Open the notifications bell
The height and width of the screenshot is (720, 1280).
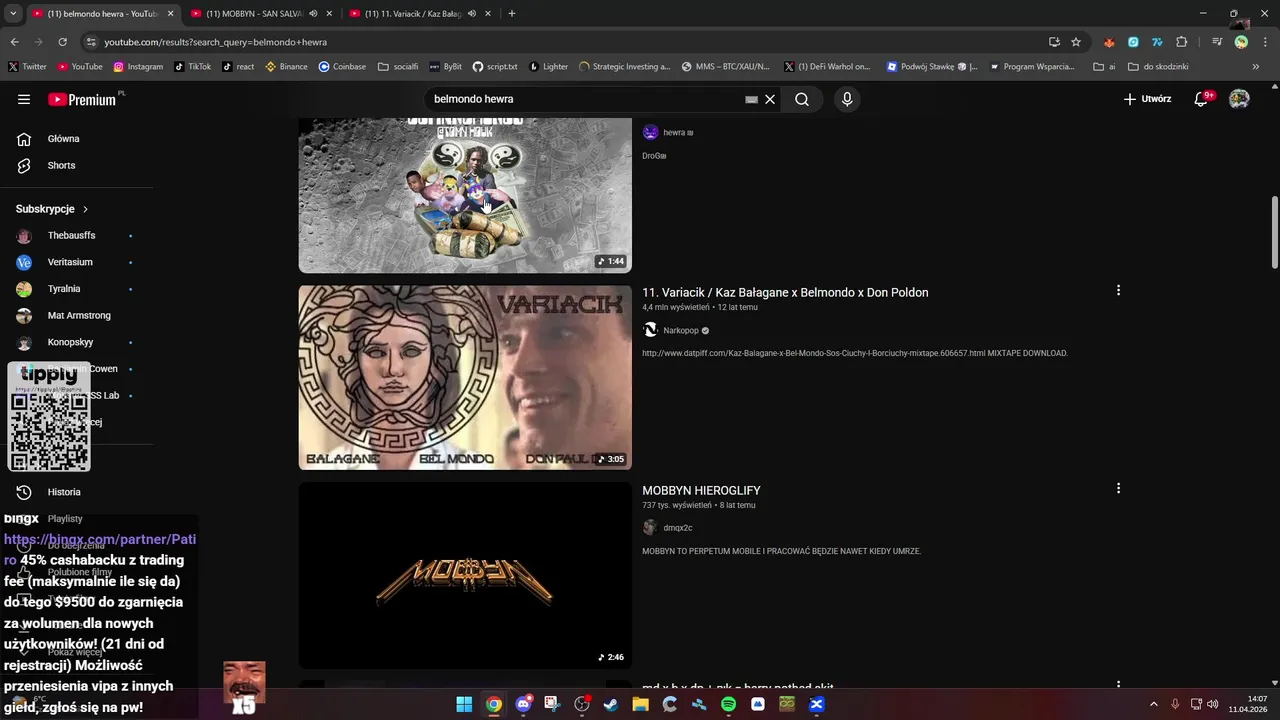click(1202, 99)
